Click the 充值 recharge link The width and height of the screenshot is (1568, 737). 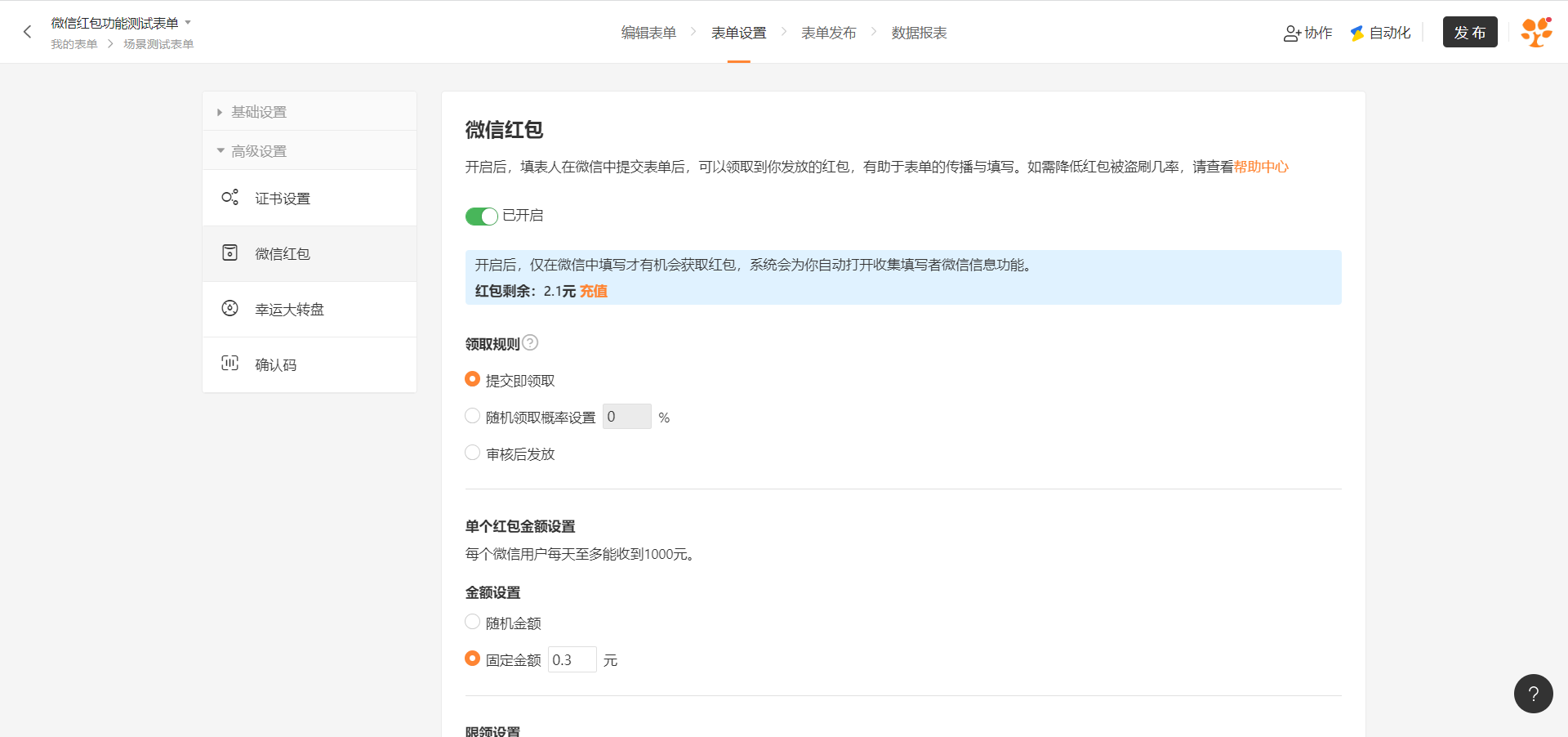(x=594, y=291)
